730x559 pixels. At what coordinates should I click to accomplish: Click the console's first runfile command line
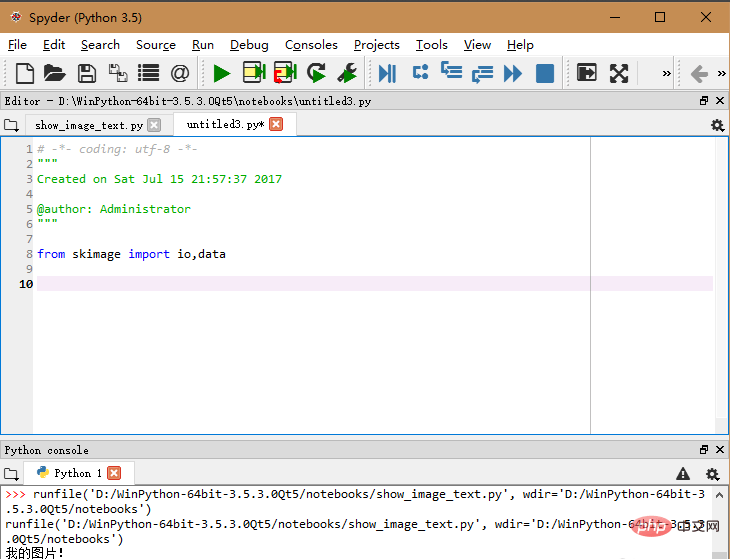[x=355, y=494]
